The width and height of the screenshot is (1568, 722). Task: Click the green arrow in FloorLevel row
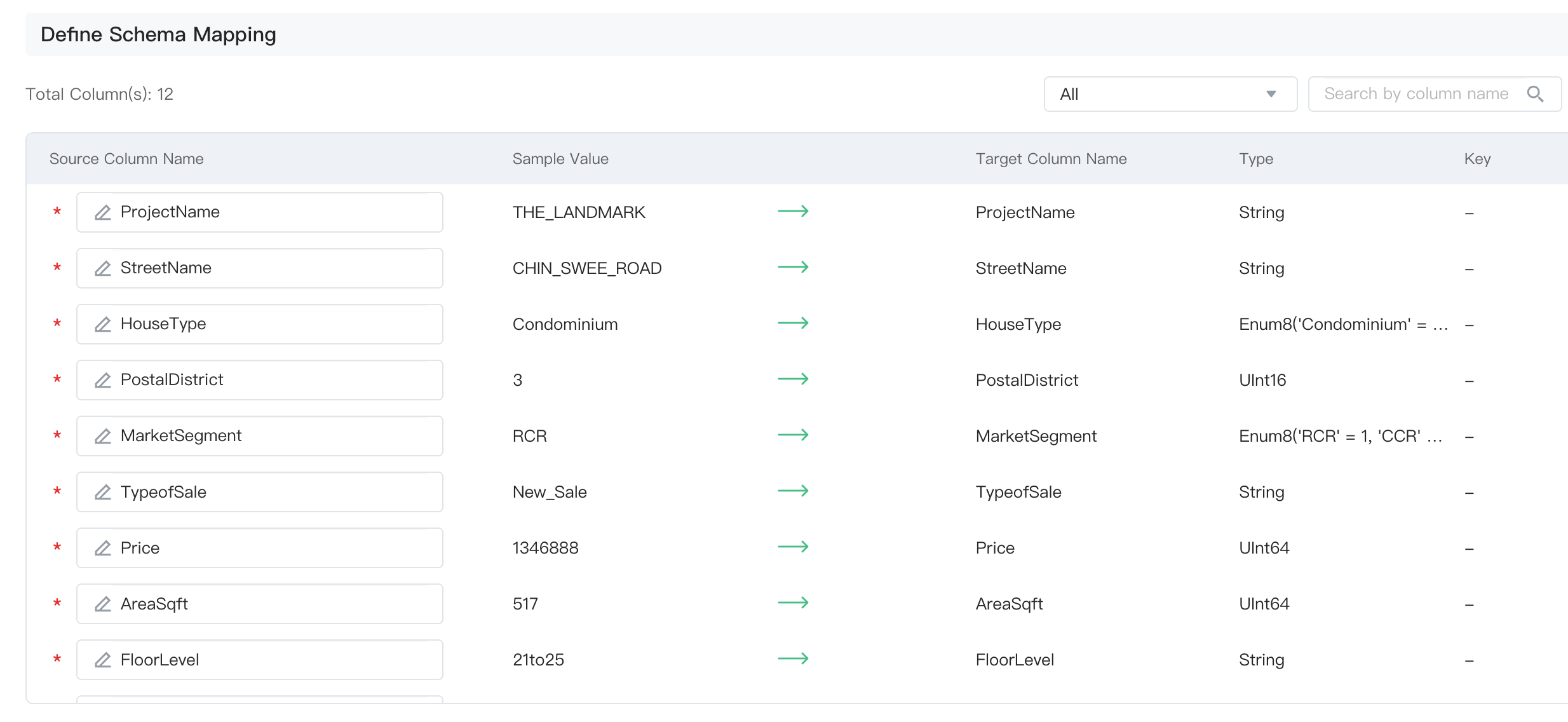(x=793, y=659)
